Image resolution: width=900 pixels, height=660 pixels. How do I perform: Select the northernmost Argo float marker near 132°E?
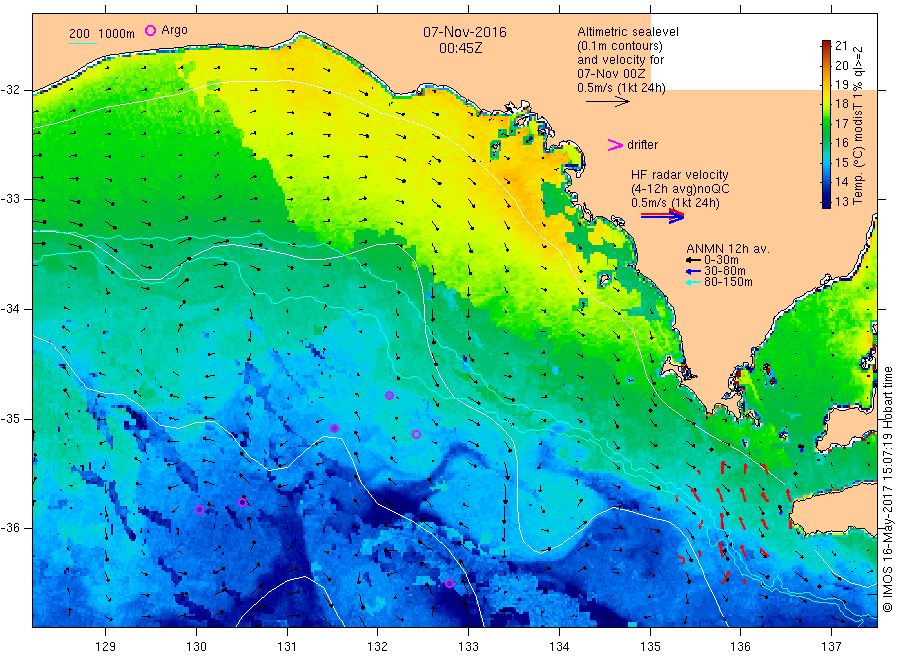389,395
